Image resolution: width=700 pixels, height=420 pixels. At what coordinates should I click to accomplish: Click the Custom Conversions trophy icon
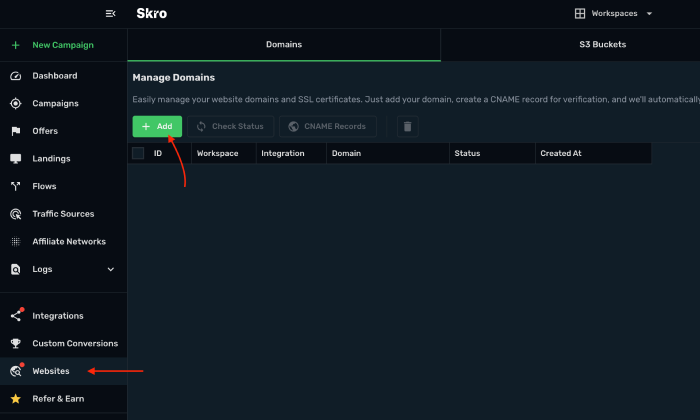(x=16, y=344)
